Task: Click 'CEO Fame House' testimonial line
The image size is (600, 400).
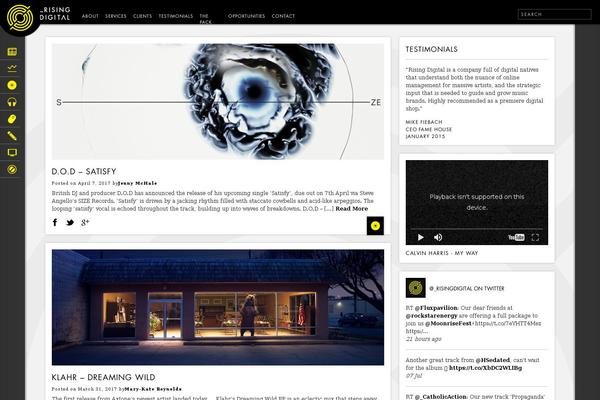Action: tap(429, 129)
